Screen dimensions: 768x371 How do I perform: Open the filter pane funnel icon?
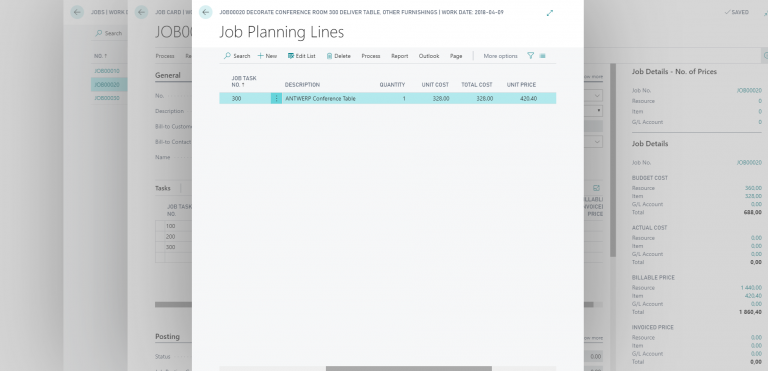click(530, 56)
